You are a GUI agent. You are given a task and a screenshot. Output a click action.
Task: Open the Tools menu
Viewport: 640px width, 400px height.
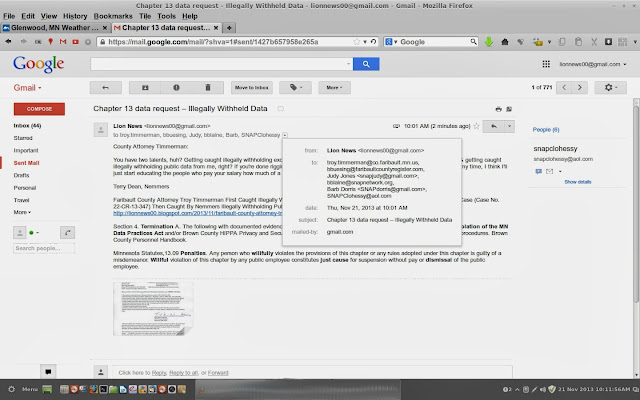166,16
